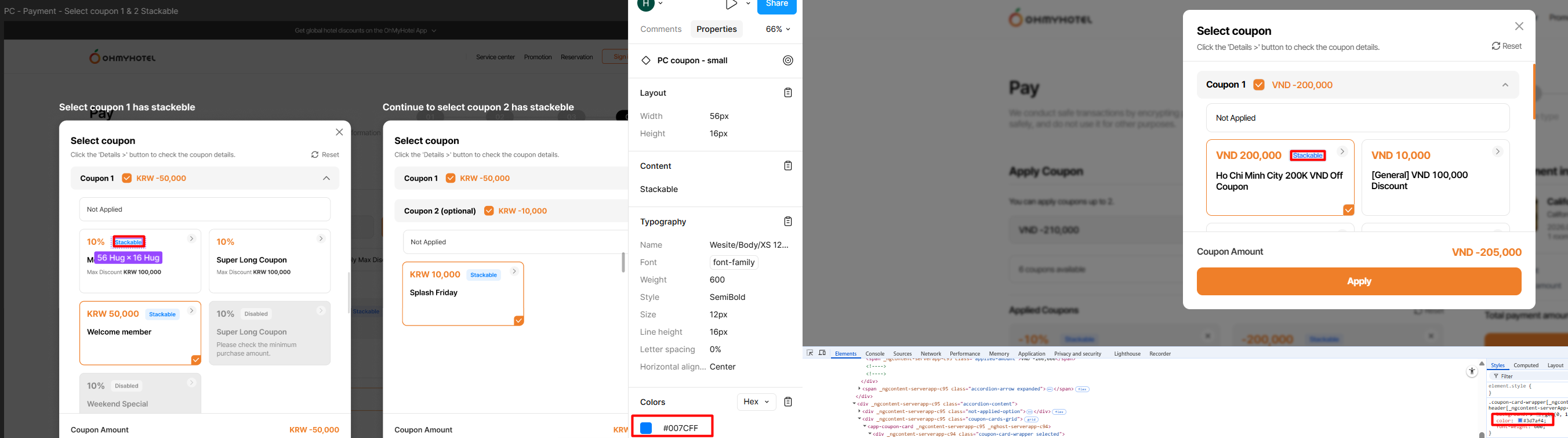The image size is (1568, 438).
Task: Click the component diamond icon beside PC coupon - small
Action: pos(646,60)
